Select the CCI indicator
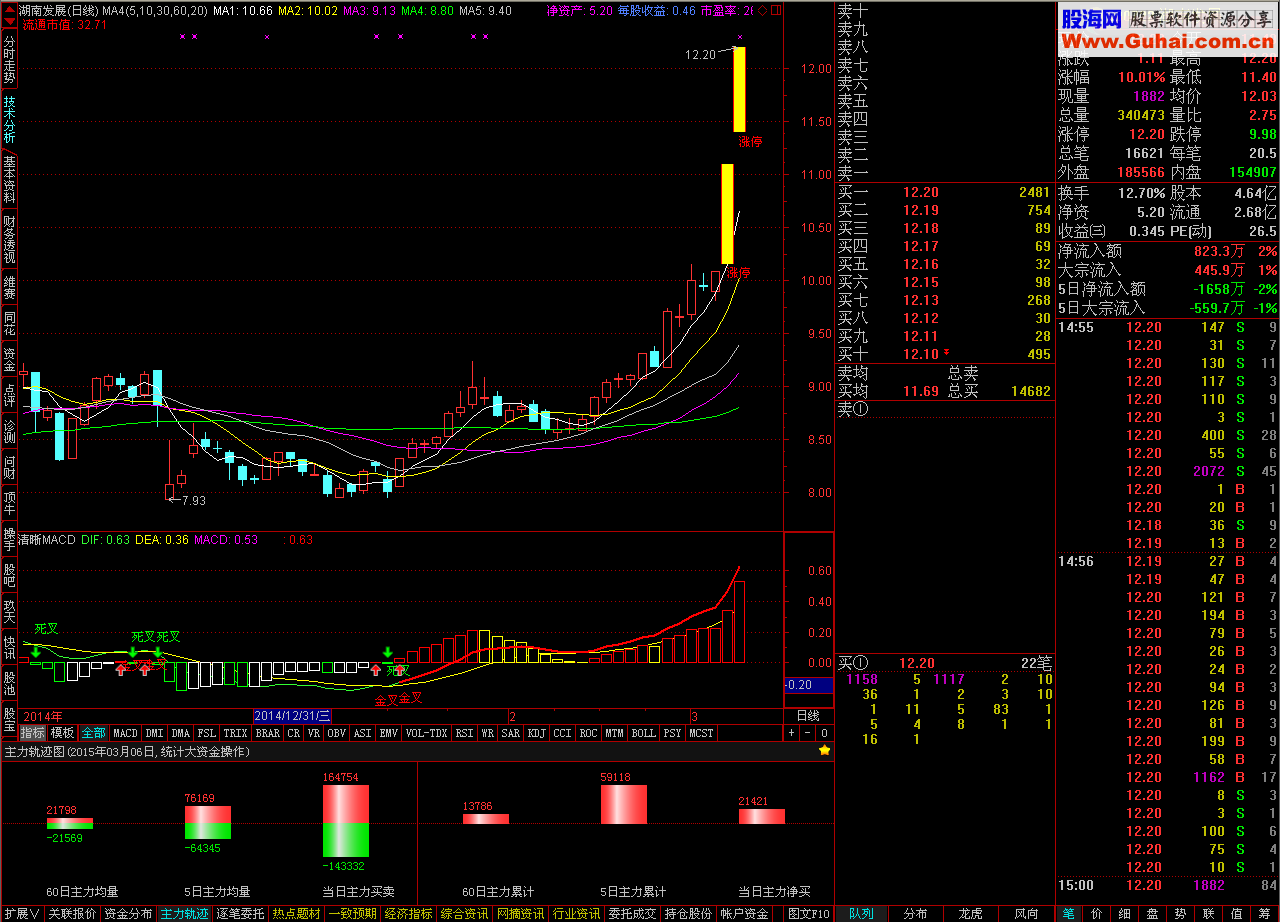 [562, 733]
